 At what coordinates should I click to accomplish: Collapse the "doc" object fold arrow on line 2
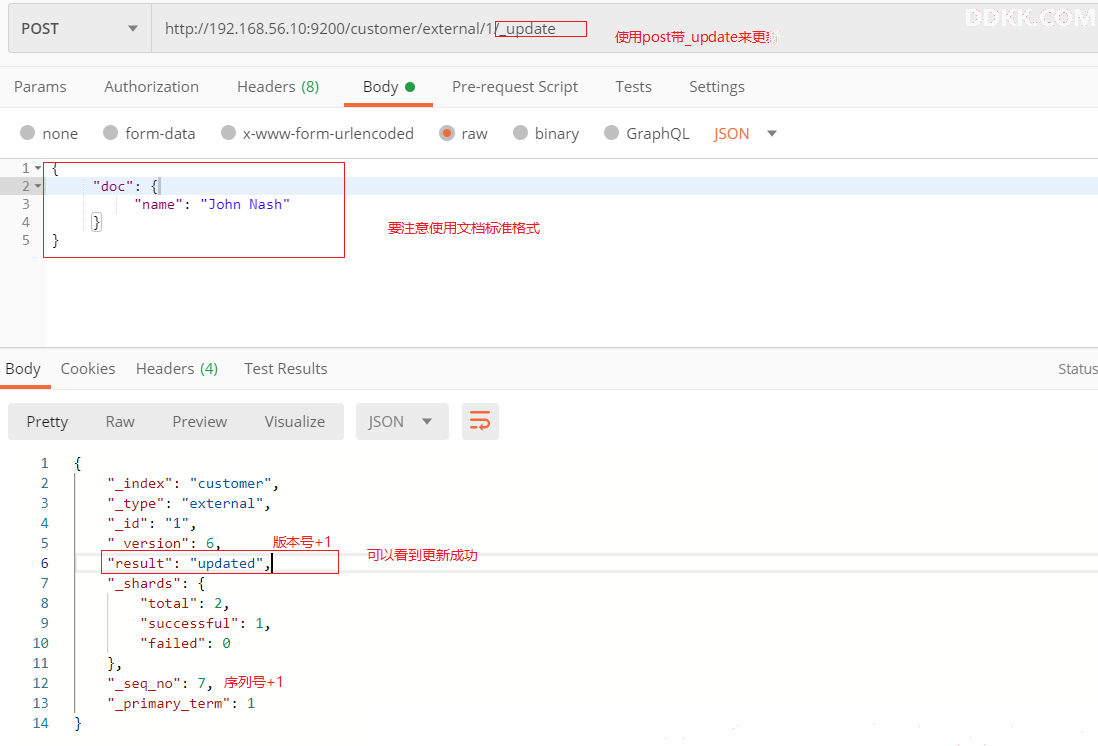(38, 186)
